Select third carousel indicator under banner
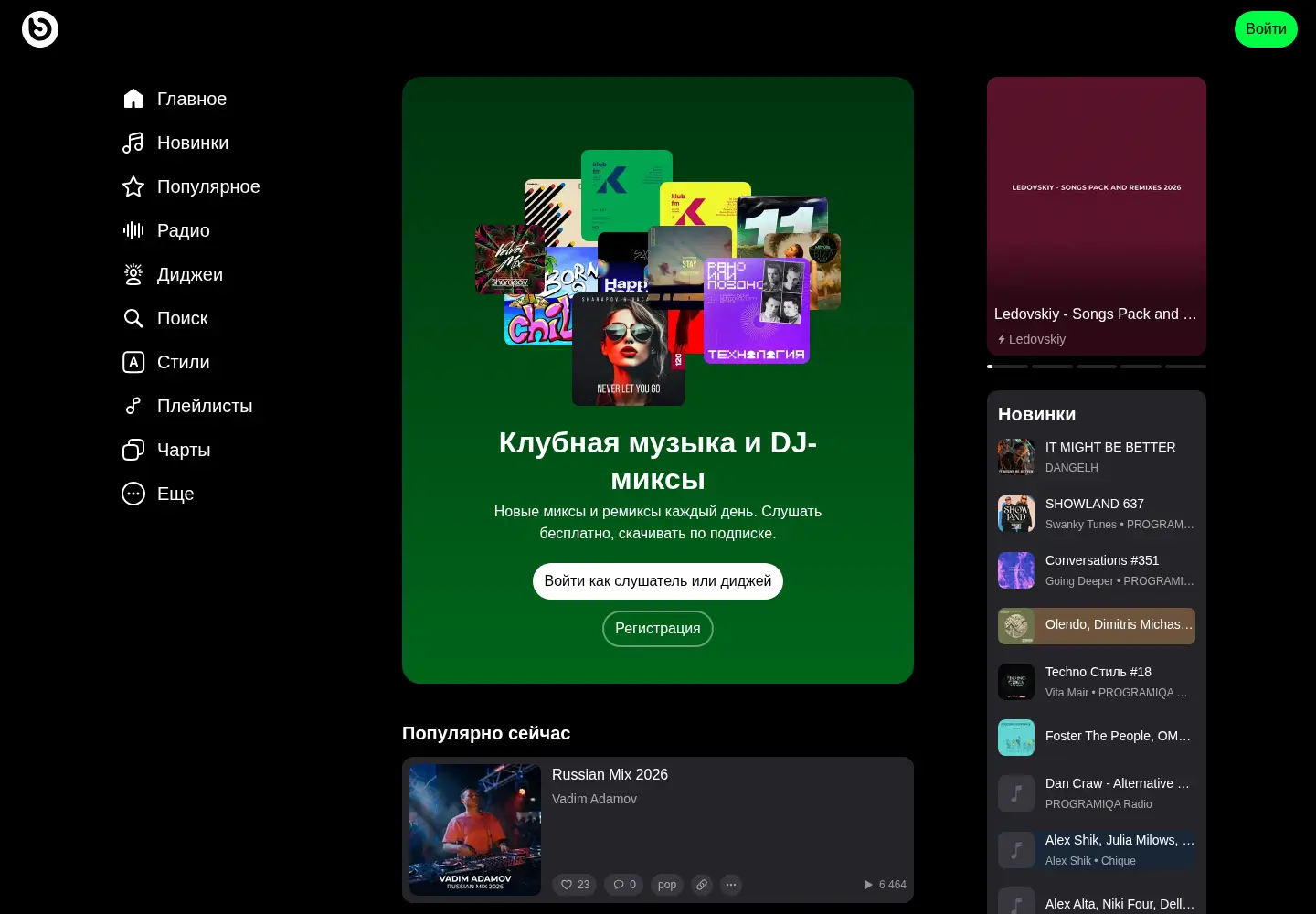The height and width of the screenshot is (914, 1316). [x=1097, y=367]
